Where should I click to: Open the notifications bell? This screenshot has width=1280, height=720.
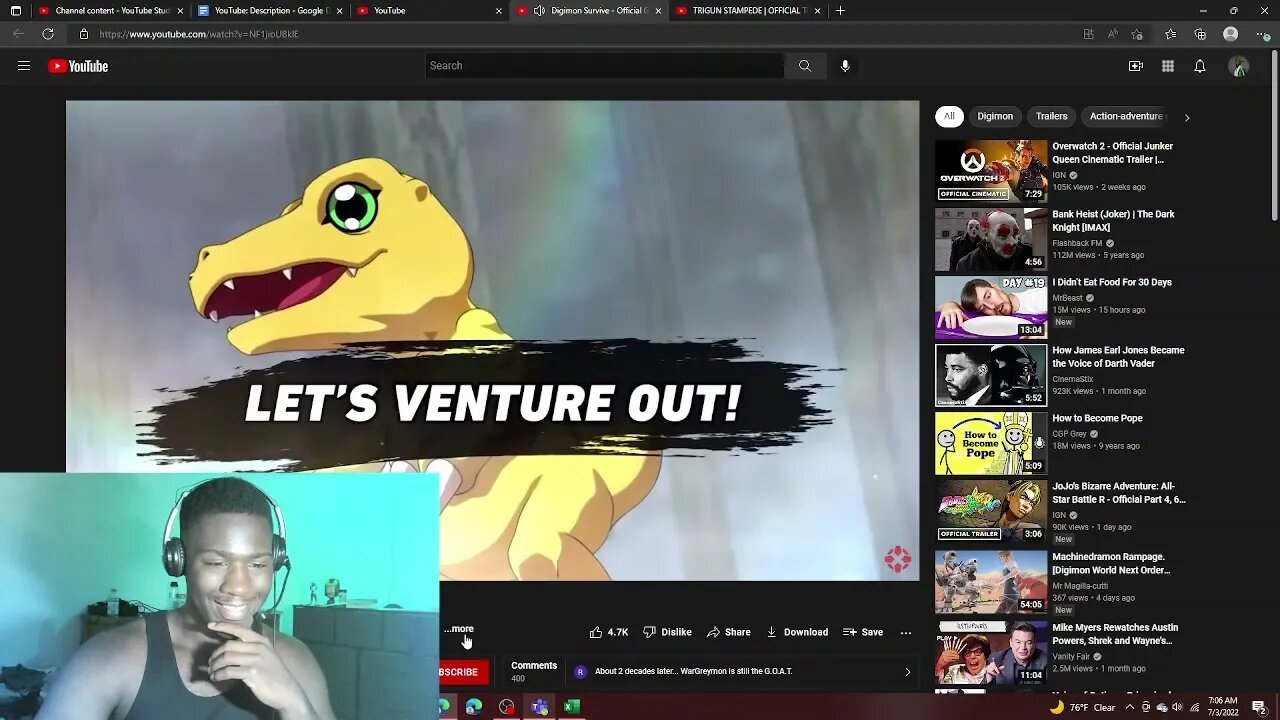coord(1200,66)
